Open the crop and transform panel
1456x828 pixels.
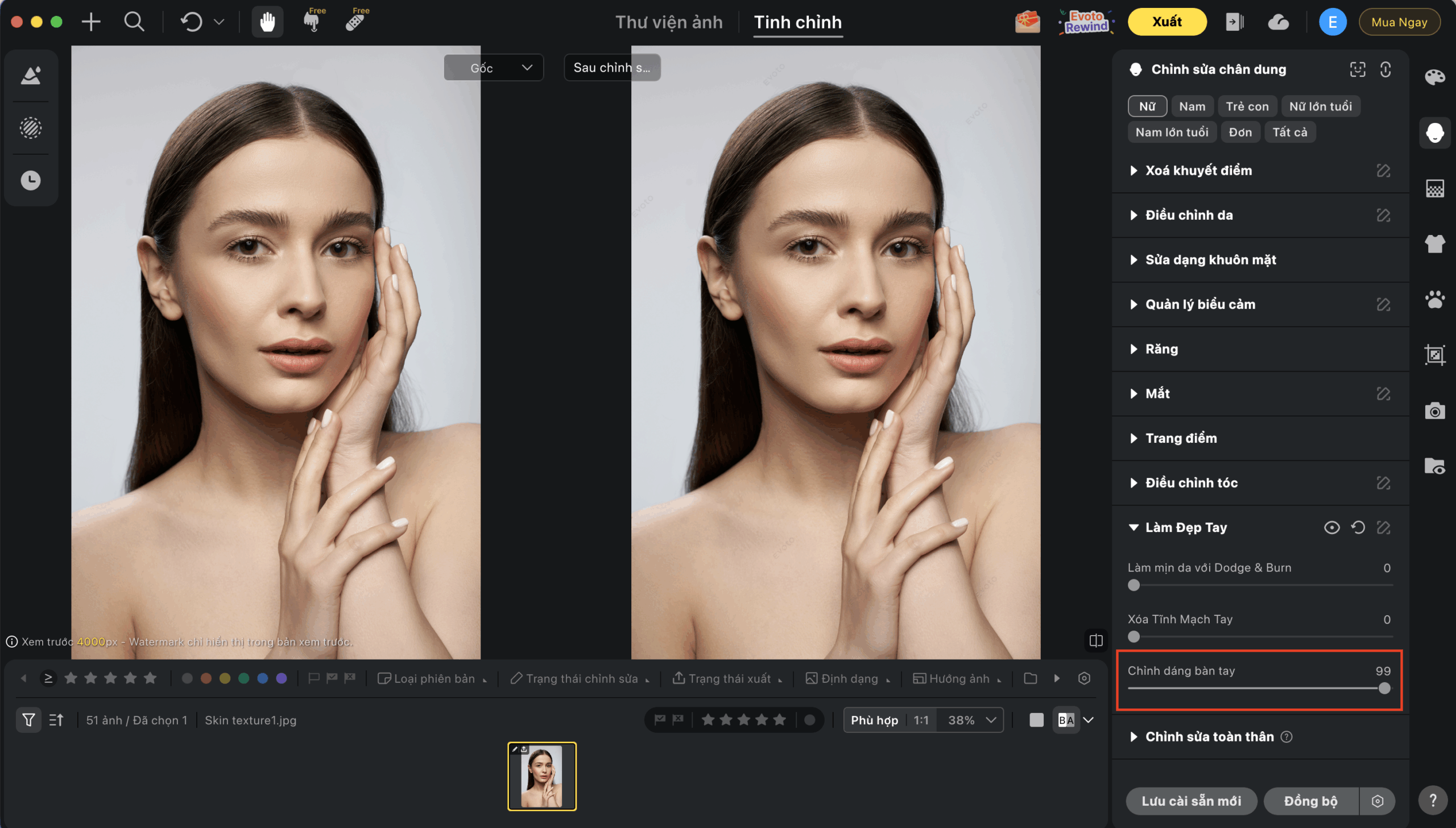(1434, 355)
